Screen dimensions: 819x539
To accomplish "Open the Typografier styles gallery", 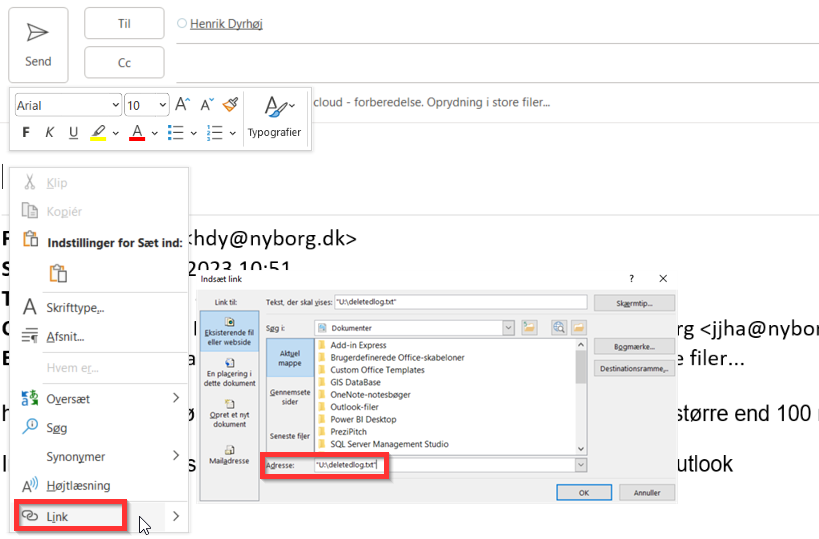I will pos(273,116).
